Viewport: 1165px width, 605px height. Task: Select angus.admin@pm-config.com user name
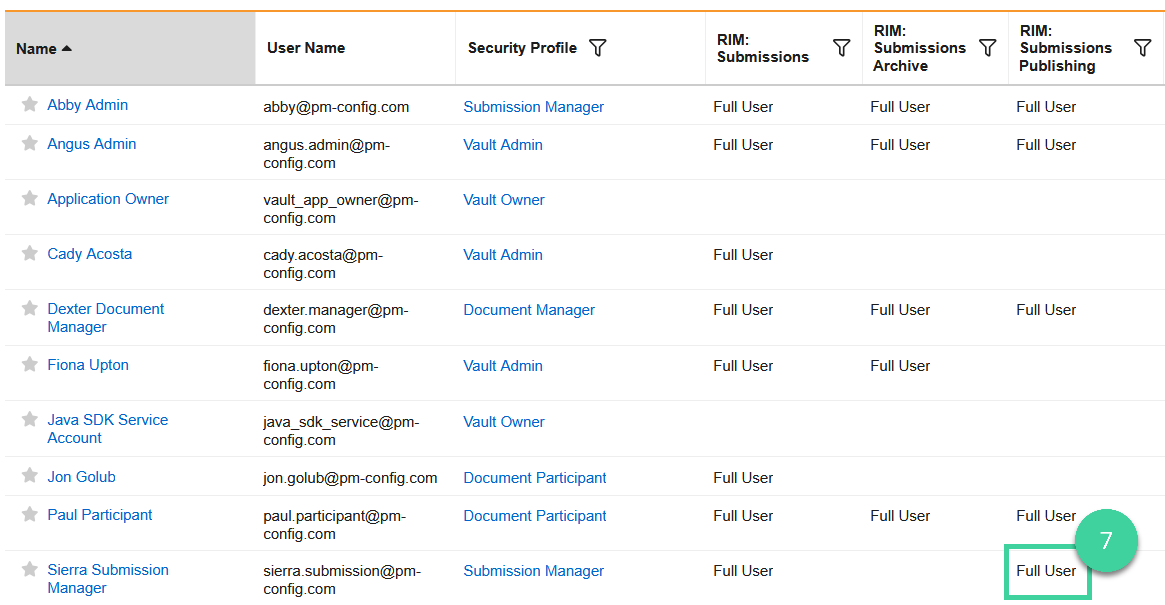[326, 154]
